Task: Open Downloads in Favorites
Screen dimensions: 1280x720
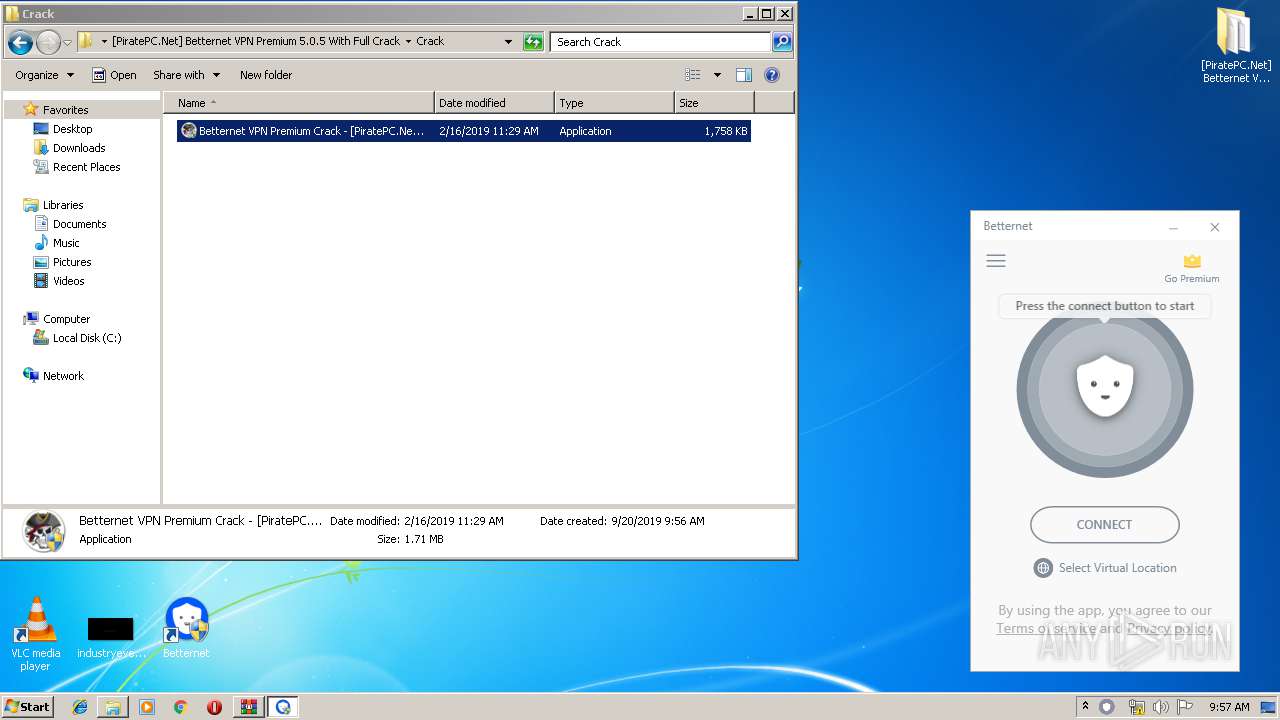Action: [79, 148]
